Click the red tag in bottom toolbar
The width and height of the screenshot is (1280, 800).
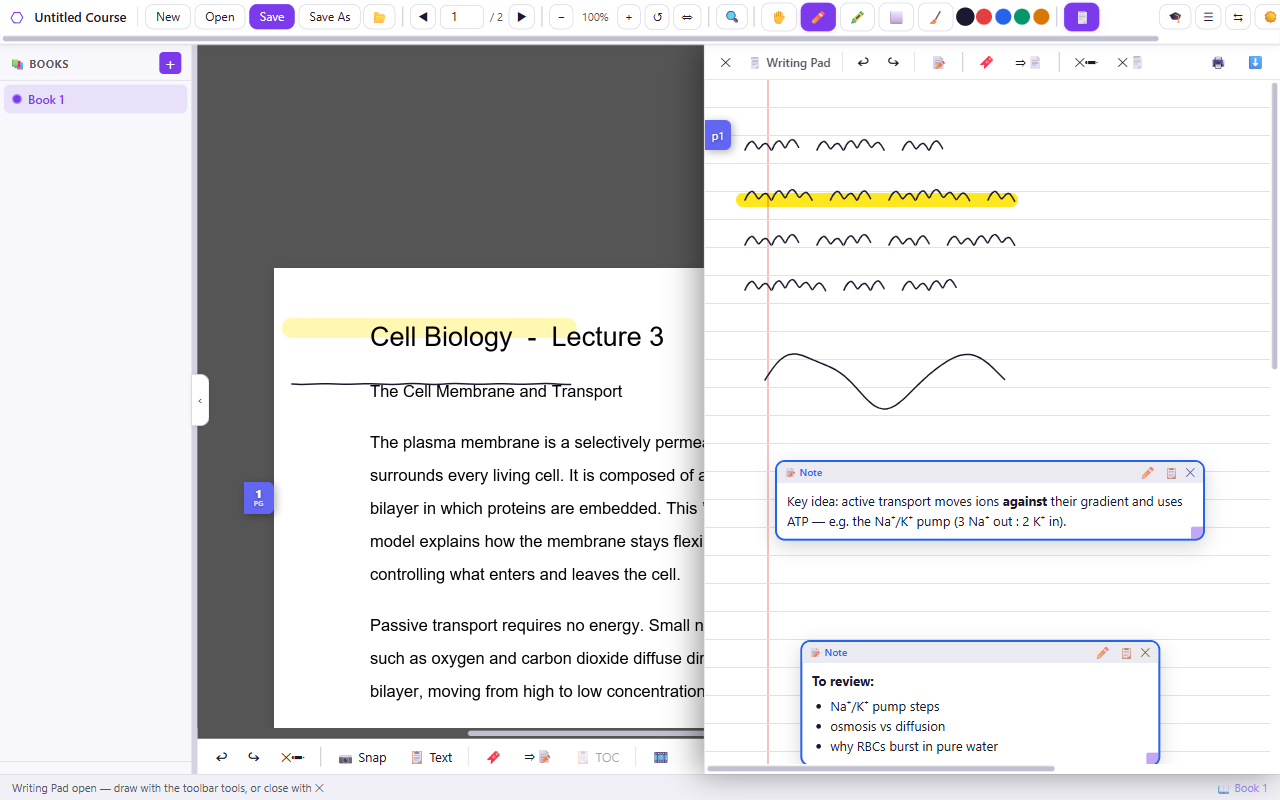point(493,757)
